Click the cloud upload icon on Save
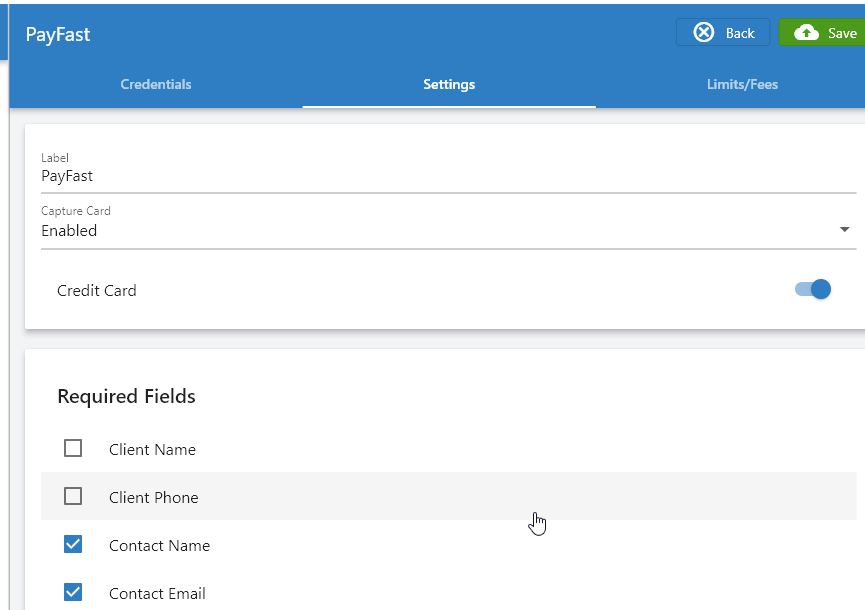Image resolution: width=865 pixels, height=610 pixels. [806, 33]
